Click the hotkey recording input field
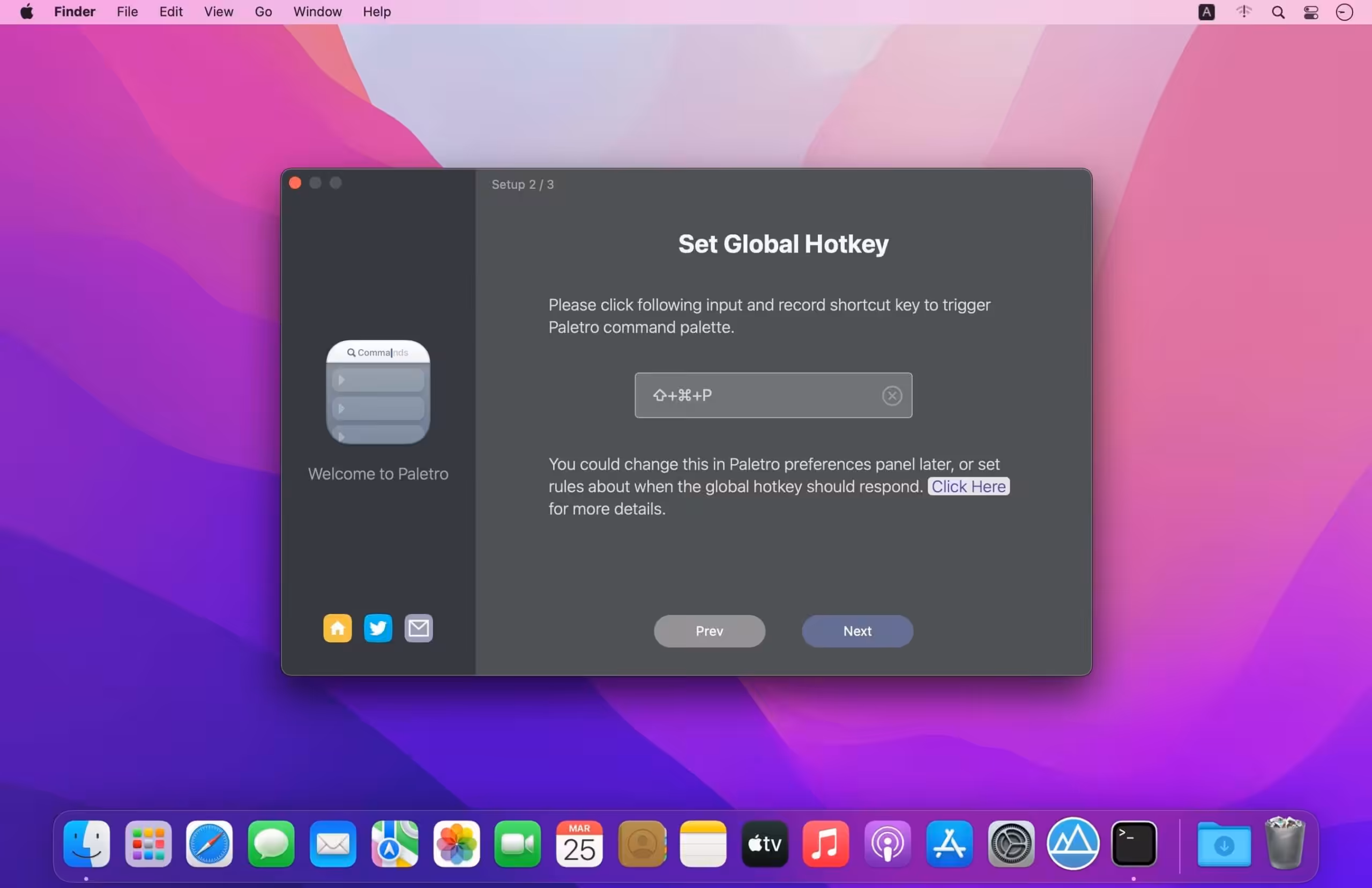This screenshot has width=1372, height=888. click(x=773, y=396)
